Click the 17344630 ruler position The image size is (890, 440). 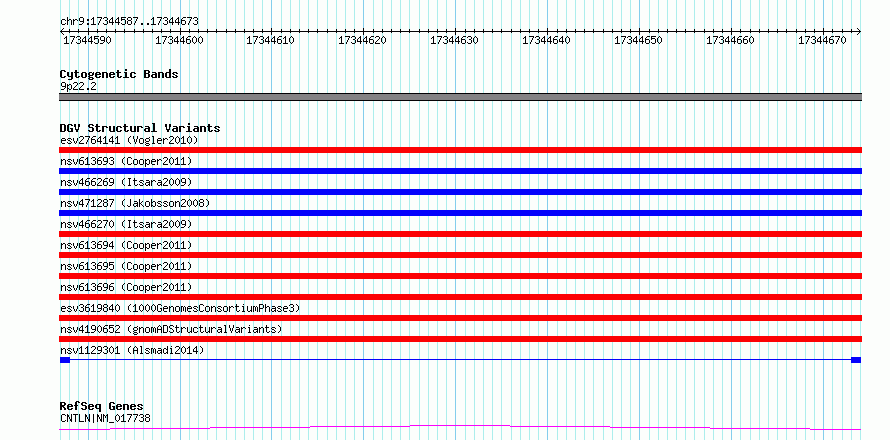point(455,40)
